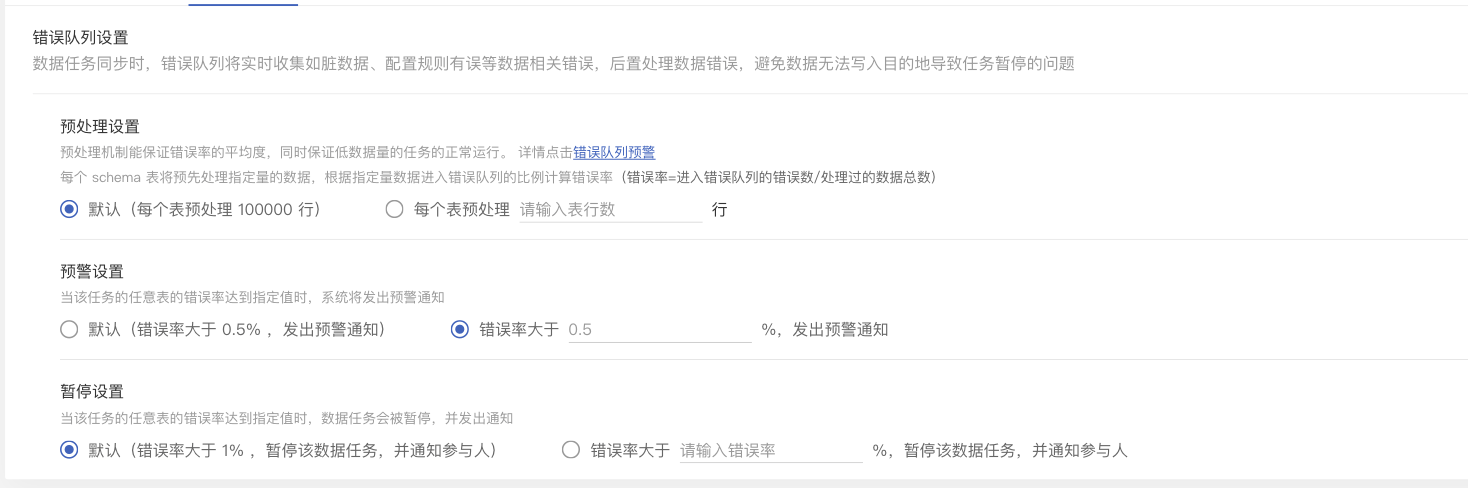Select custom 每个表预处理 radio option
This screenshot has width=1468, height=488.
pos(394,210)
